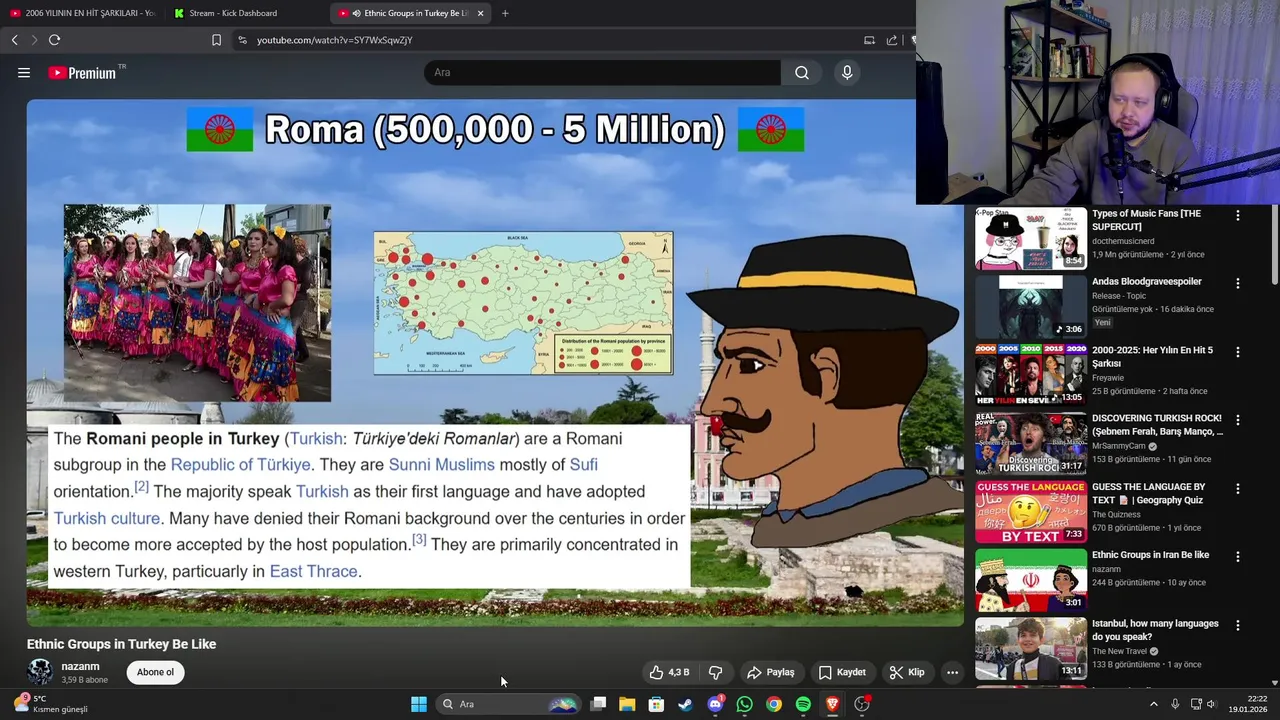The image size is (1280, 720).
Task: Open Ethnic Groups in Iran Be Like title
Action: click(1150, 555)
